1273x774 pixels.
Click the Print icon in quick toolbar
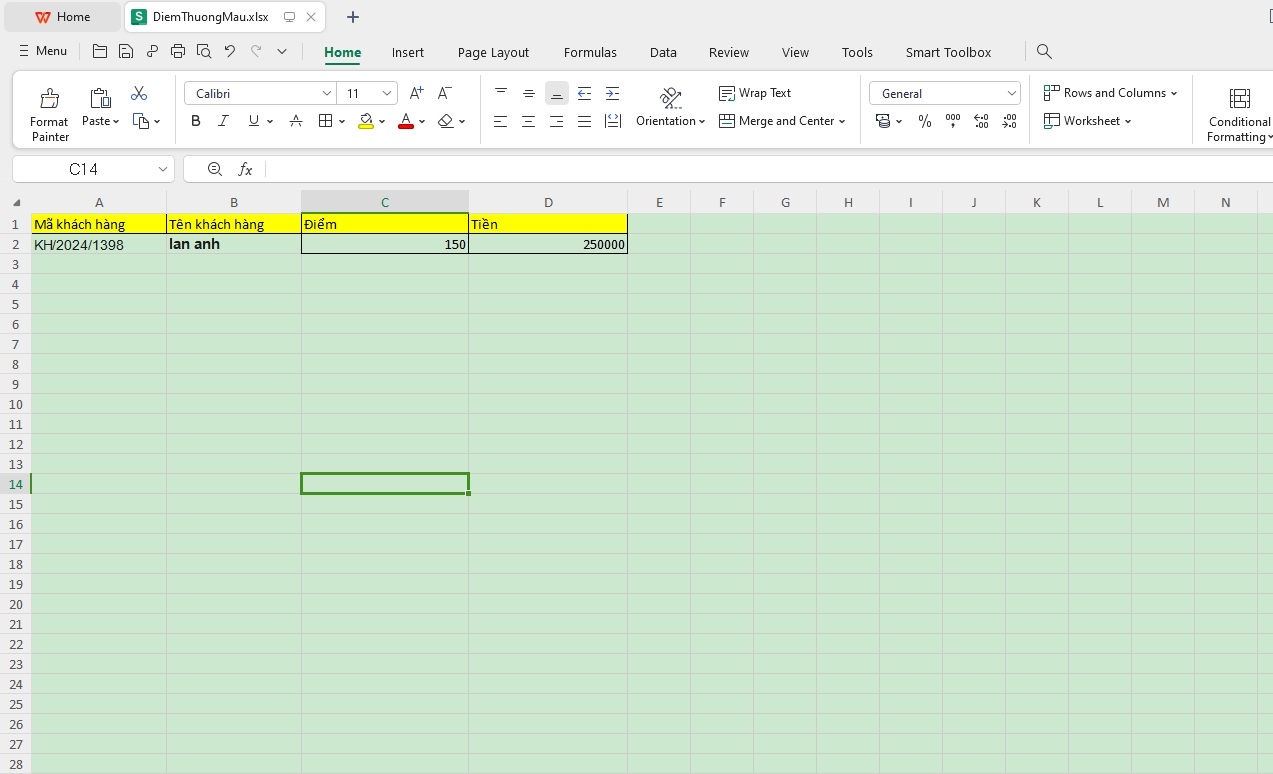pyautogui.click(x=178, y=52)
